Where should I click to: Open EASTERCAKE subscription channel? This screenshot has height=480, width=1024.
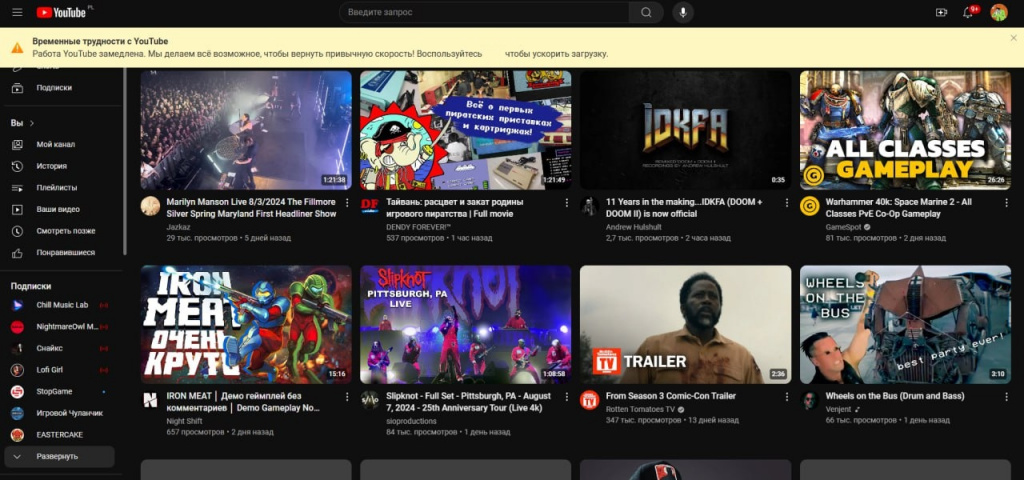61,434
